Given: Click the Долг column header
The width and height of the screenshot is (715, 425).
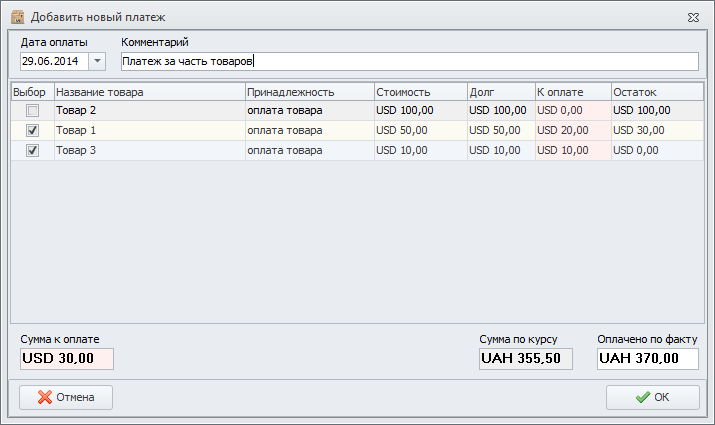Looking at the screenshot, I should coord(500,92).
